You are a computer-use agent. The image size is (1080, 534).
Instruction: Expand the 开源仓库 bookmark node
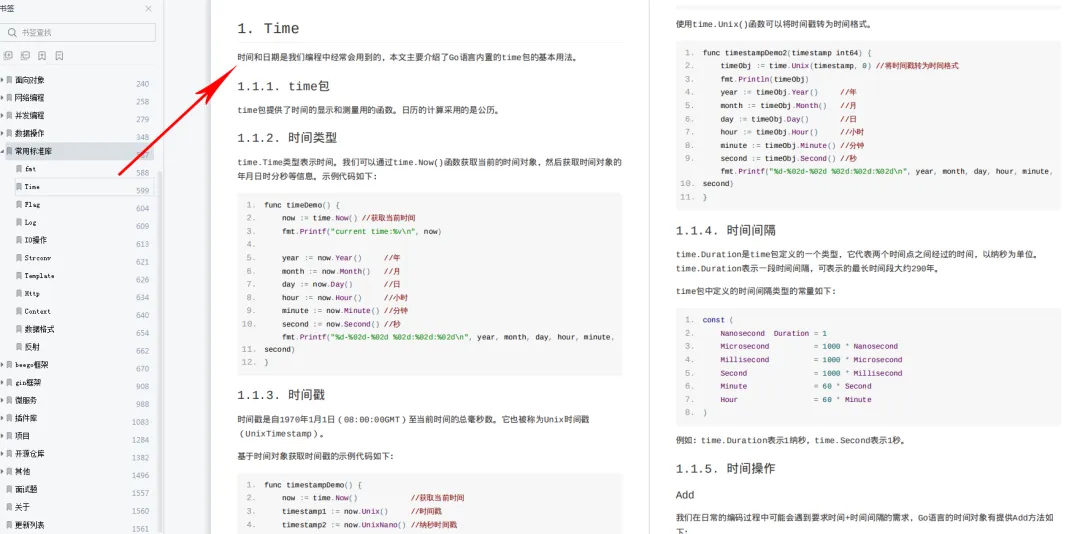tap(2, 454)
